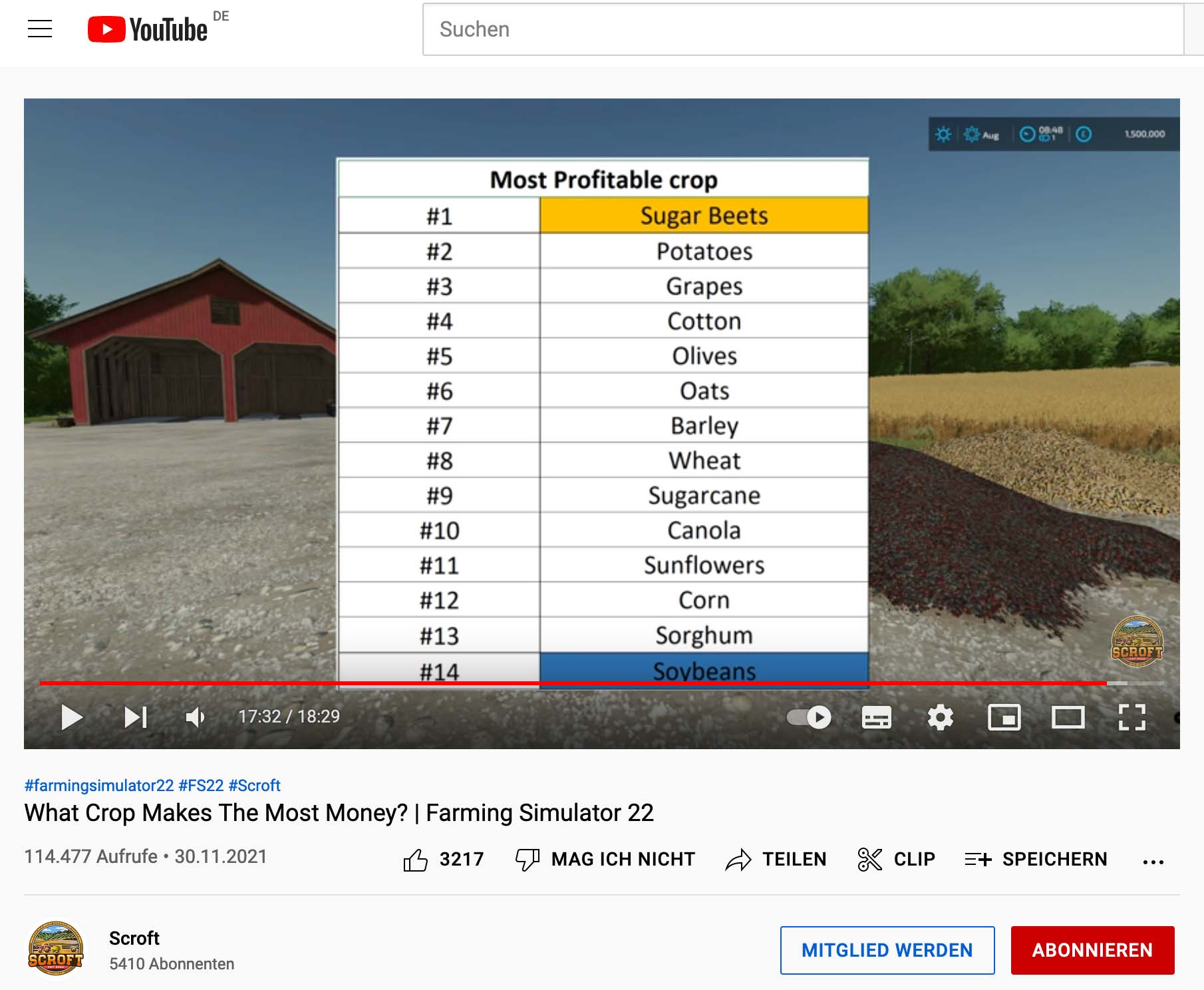Image resolution: width=1204 pixels, height=990 pixels.
Task: Toggle subtitles in the player
Action: pos(876,717)
